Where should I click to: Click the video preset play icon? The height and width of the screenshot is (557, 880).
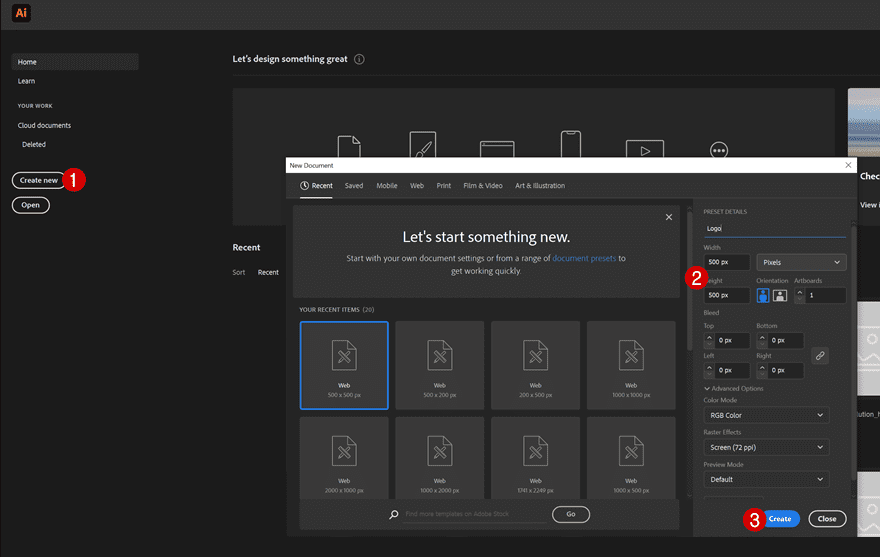(644, 150)
